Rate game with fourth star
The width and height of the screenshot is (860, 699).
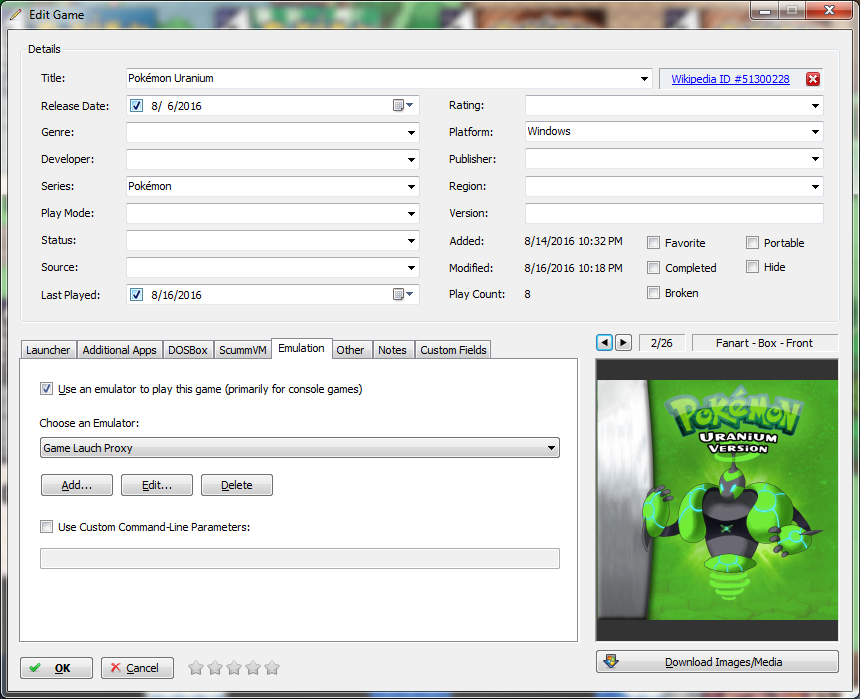click(x=253, y=668)
